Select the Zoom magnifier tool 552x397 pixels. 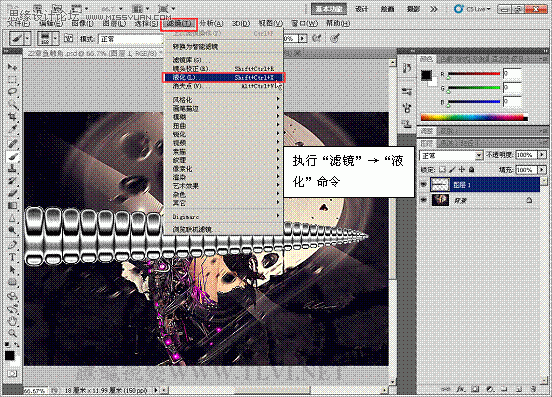pyautogui.click(x=12, y=333)
